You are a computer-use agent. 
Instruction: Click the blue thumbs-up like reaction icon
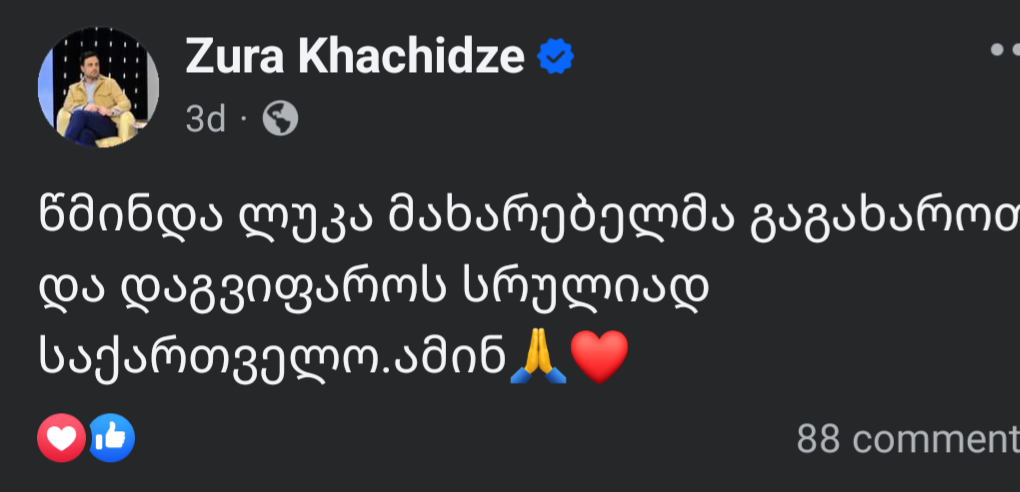click(x=111, y=438)
